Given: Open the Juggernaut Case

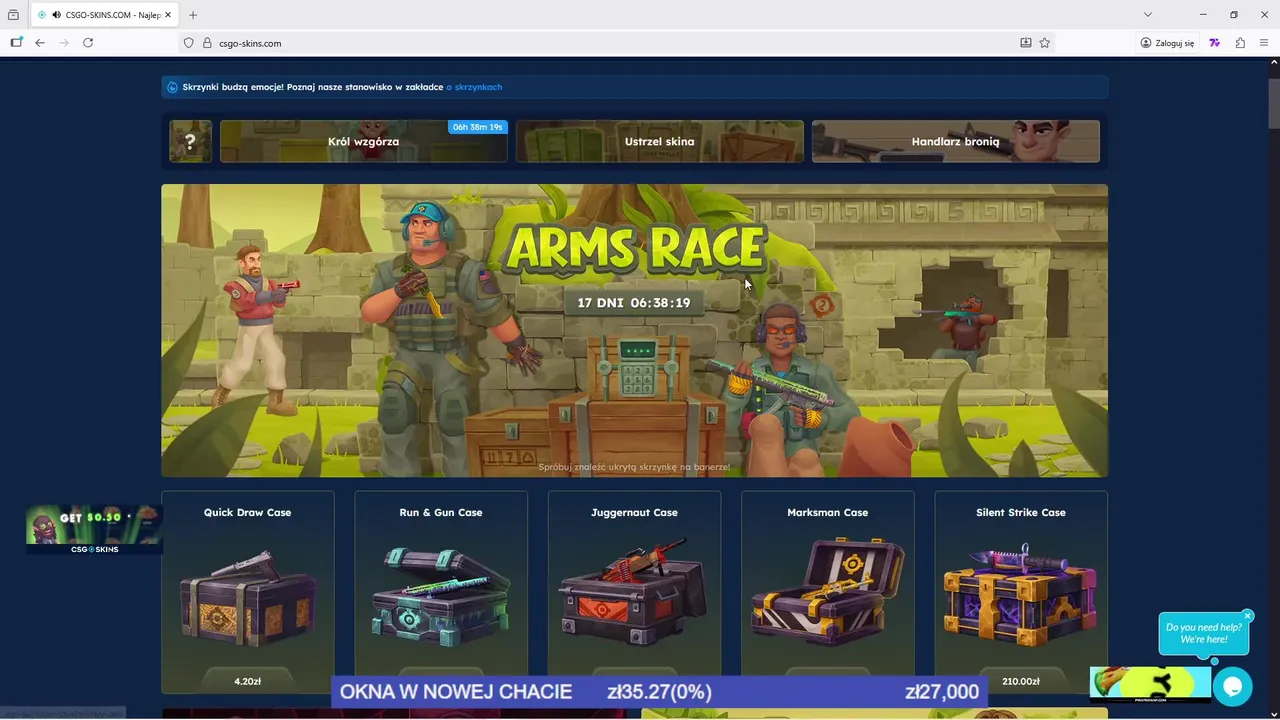Looking at the screenshot, I should 634,592.
